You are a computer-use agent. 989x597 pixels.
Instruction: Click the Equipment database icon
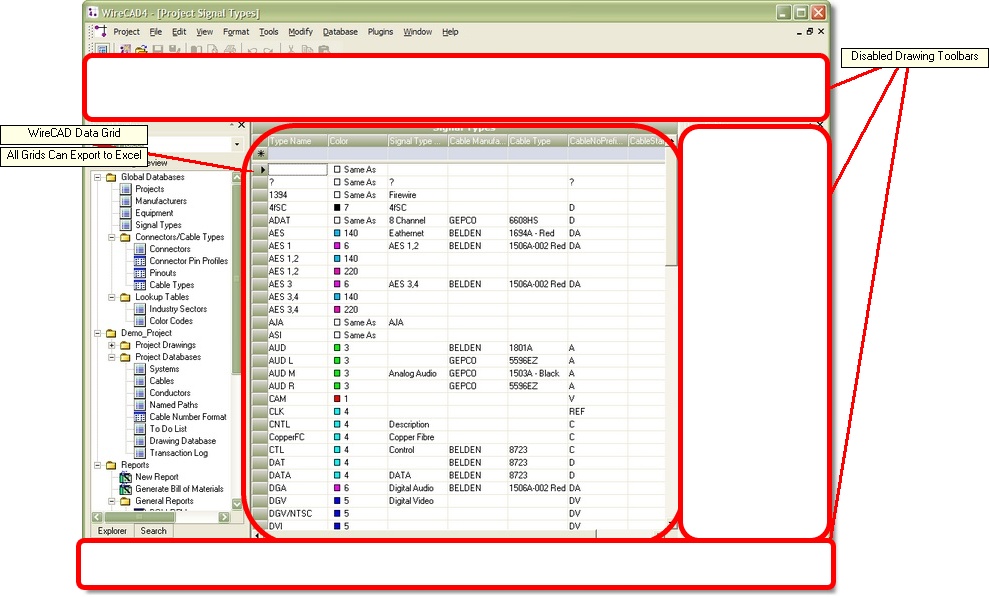[x=126, y=213]
